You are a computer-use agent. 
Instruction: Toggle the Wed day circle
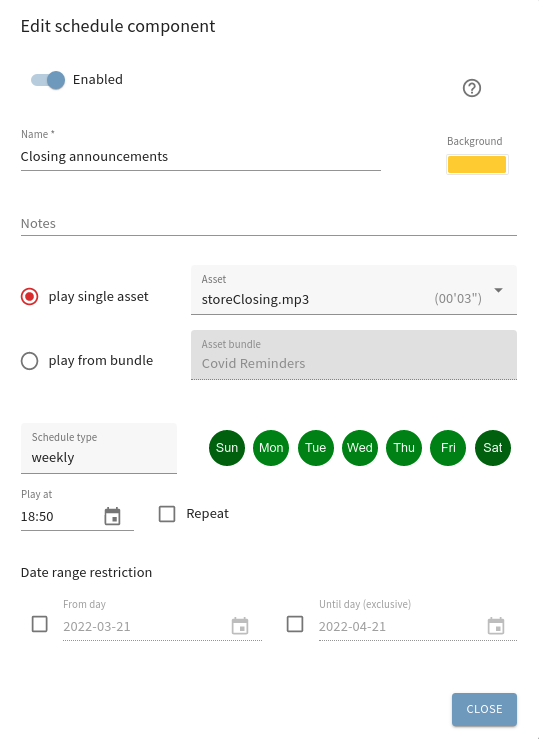359,448
